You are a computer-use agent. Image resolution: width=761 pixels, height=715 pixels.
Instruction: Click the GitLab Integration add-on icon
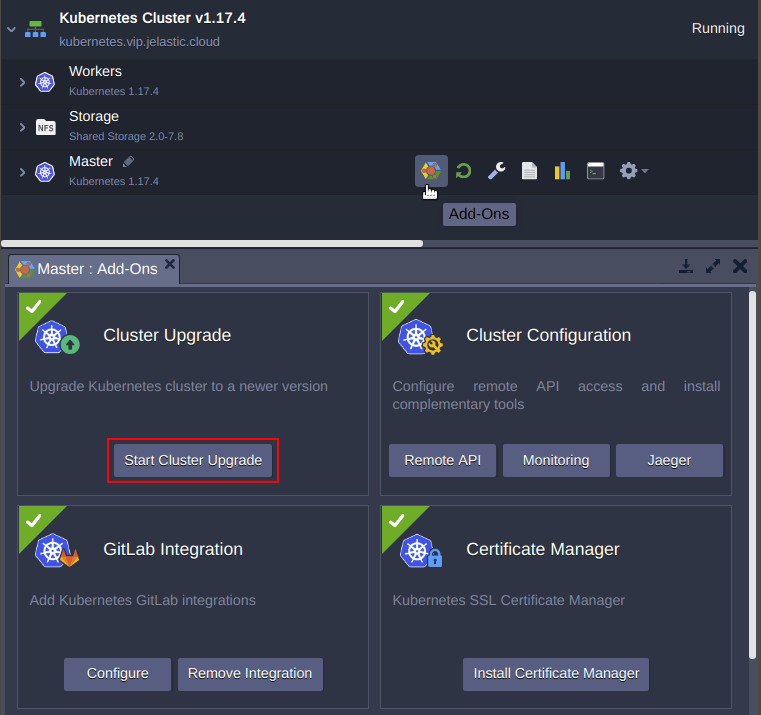pos(57,551)
